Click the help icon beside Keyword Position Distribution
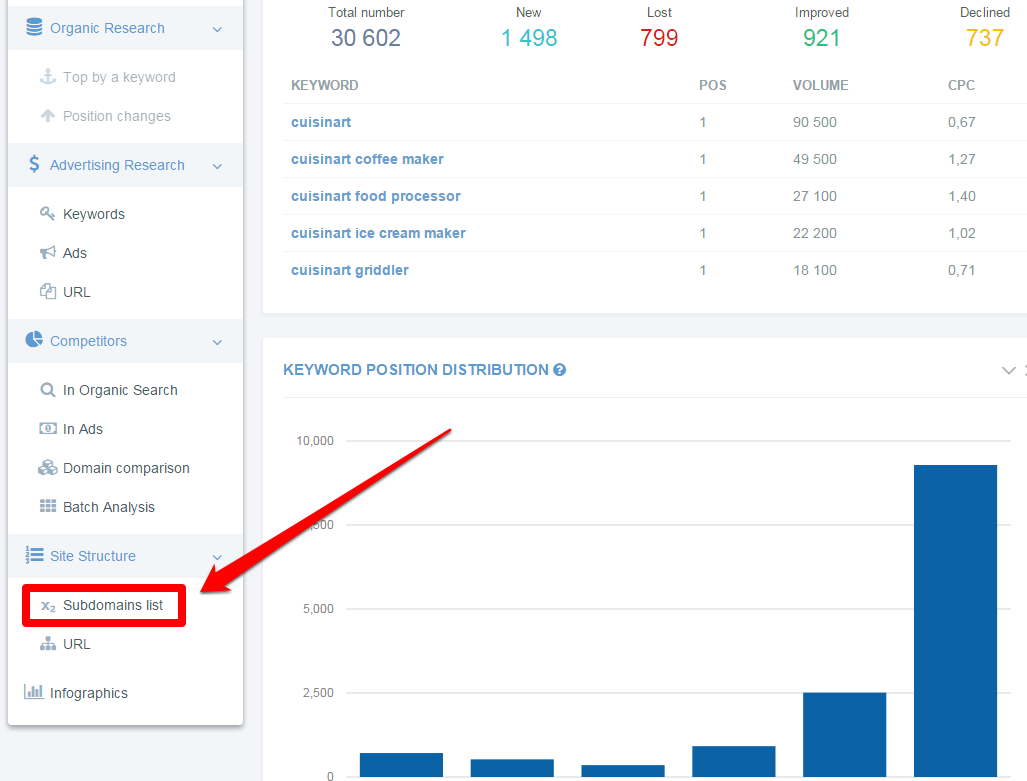1027x781 pixels. tap(559, 370)
